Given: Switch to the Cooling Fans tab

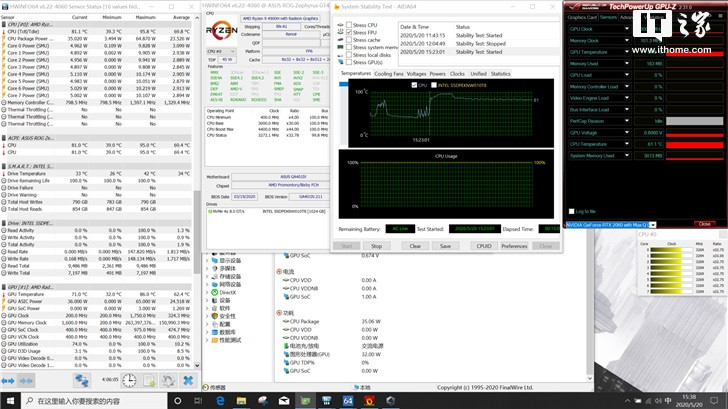Looking at the screenshot, I should tap(389, 74).
